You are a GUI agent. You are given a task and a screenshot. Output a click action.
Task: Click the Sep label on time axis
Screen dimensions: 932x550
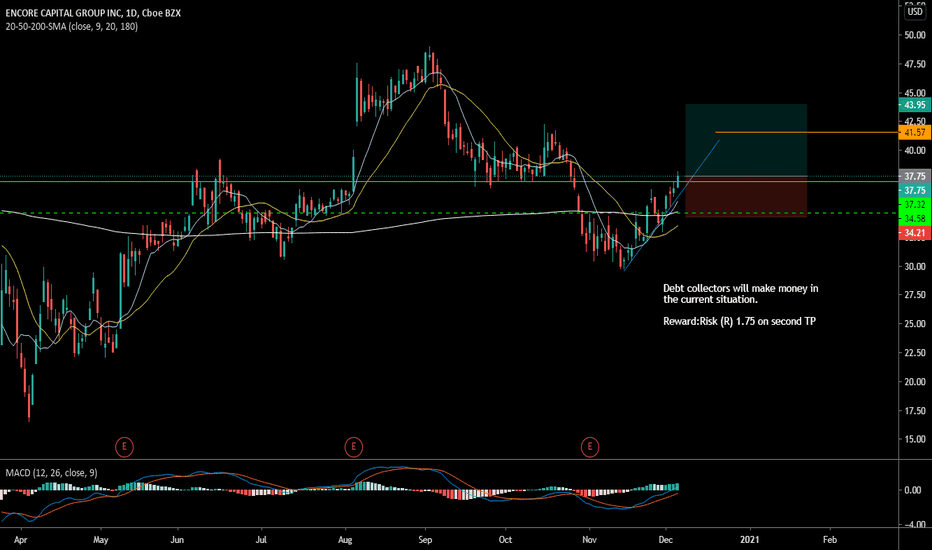coord(425,540)
